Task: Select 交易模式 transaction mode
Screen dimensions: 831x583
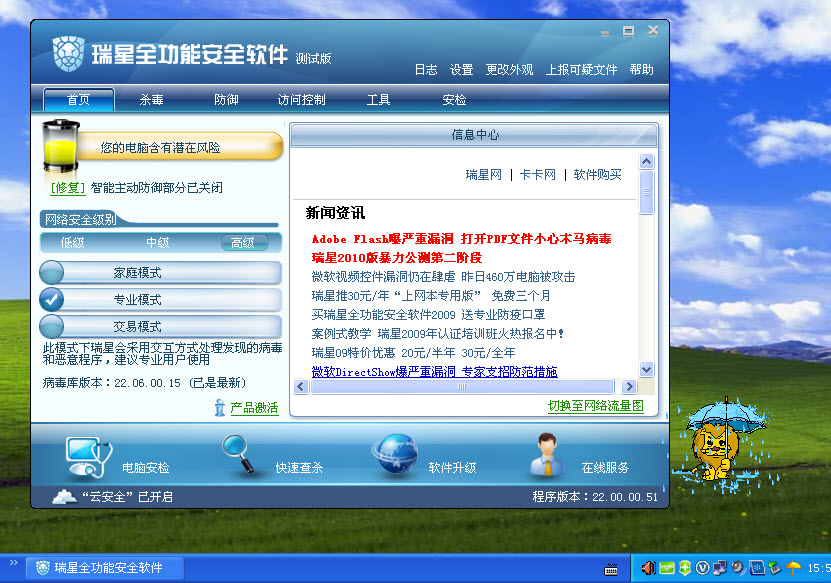Action: [161, 326]
